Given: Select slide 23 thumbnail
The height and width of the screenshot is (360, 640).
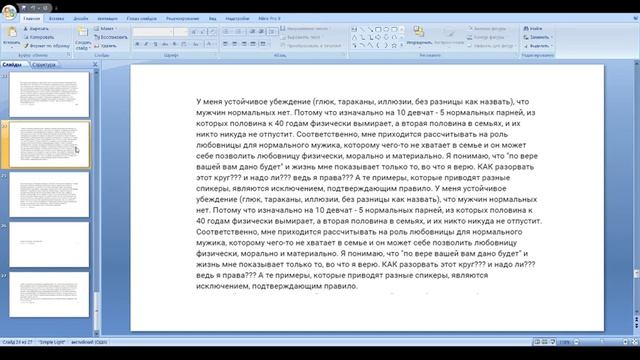Looking at the screenshot, I should click(49, 94).
